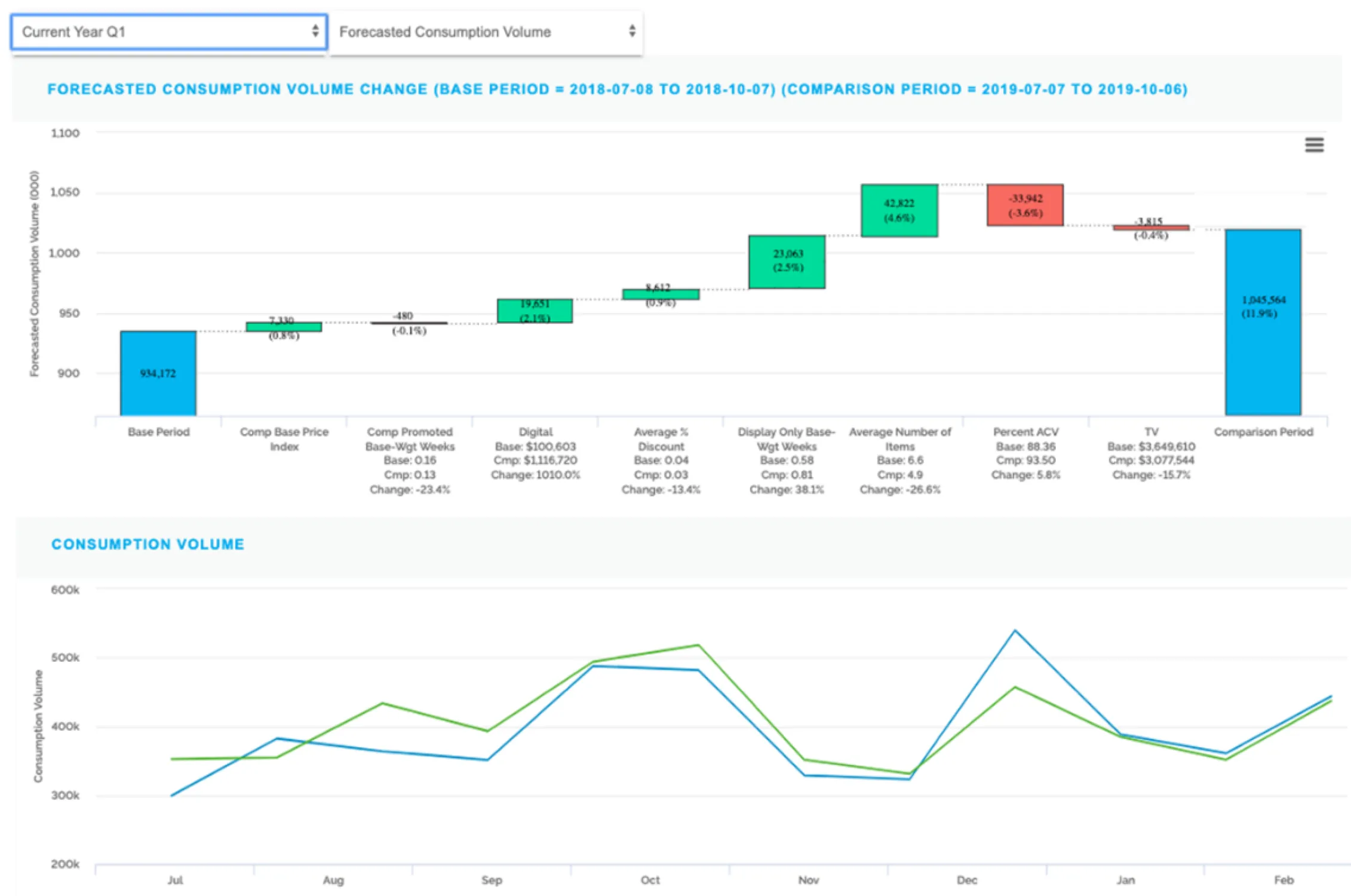Image resolution: width=1351 pixels, height=896 pixels.
Task: Open the chart export hamburger menu
Action: [x=1313, y=145]
